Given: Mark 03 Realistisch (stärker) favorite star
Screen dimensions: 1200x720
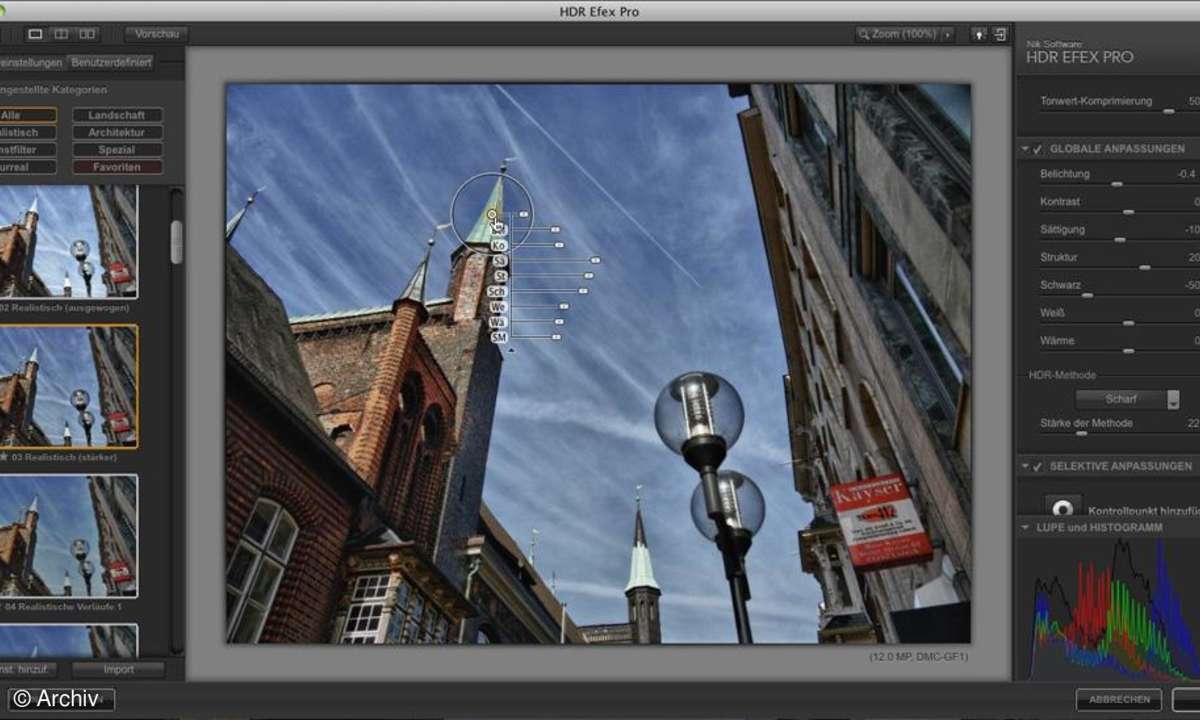Looking at the screenshot, I should 3,457.
